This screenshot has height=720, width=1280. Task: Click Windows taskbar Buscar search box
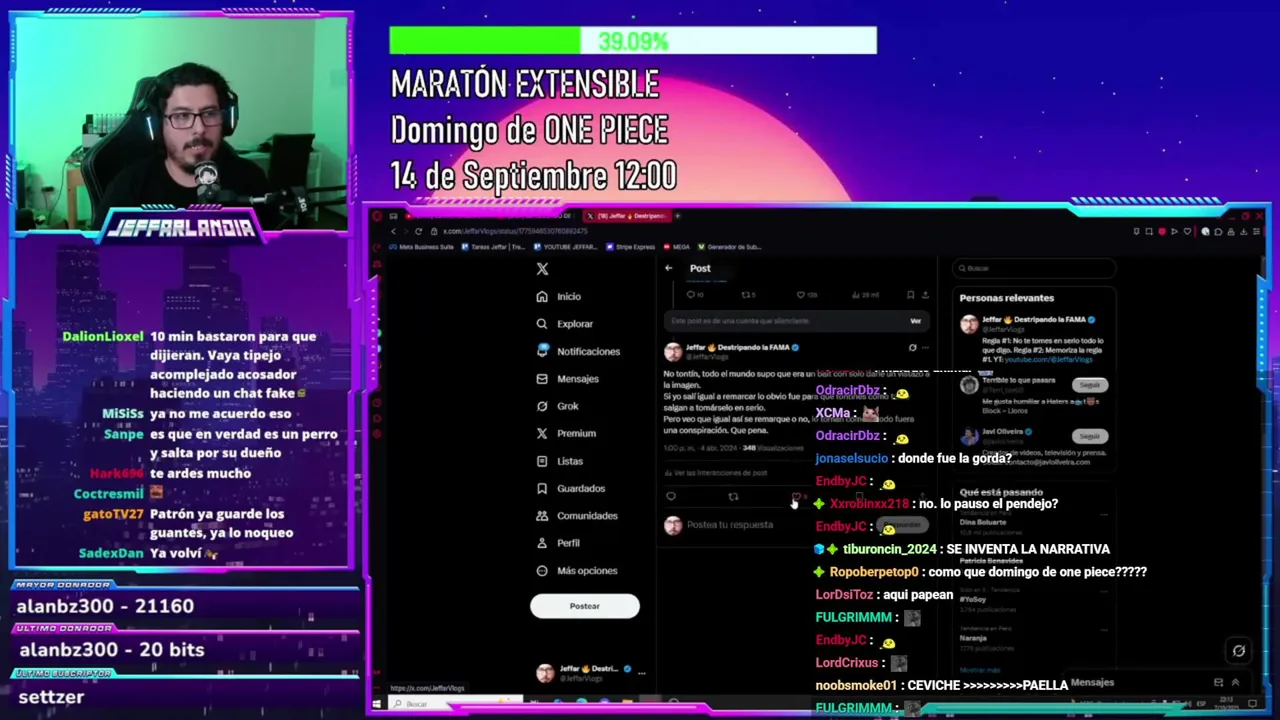[x=455, y=704]
